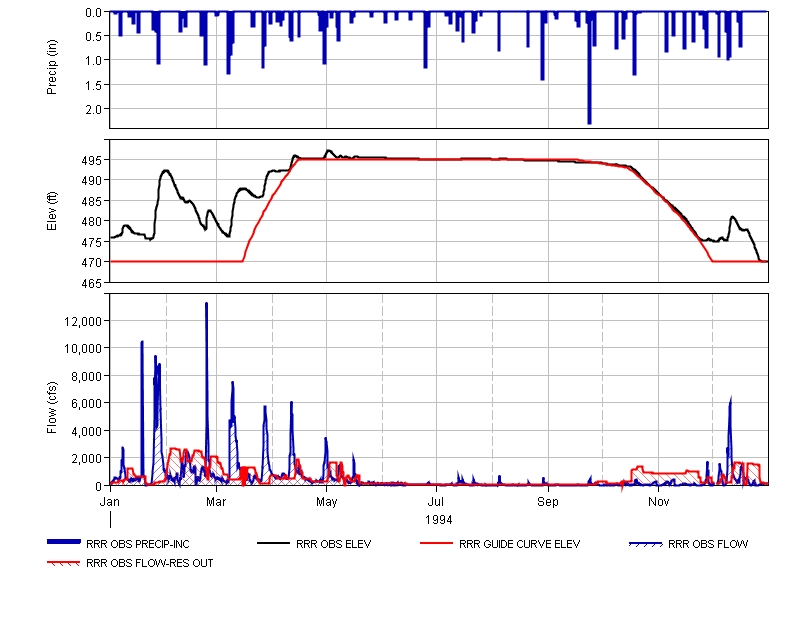
Task: Click the 2.0 tick label on precipitation axis
Action: pyautogui.click(x=94, y=108)
